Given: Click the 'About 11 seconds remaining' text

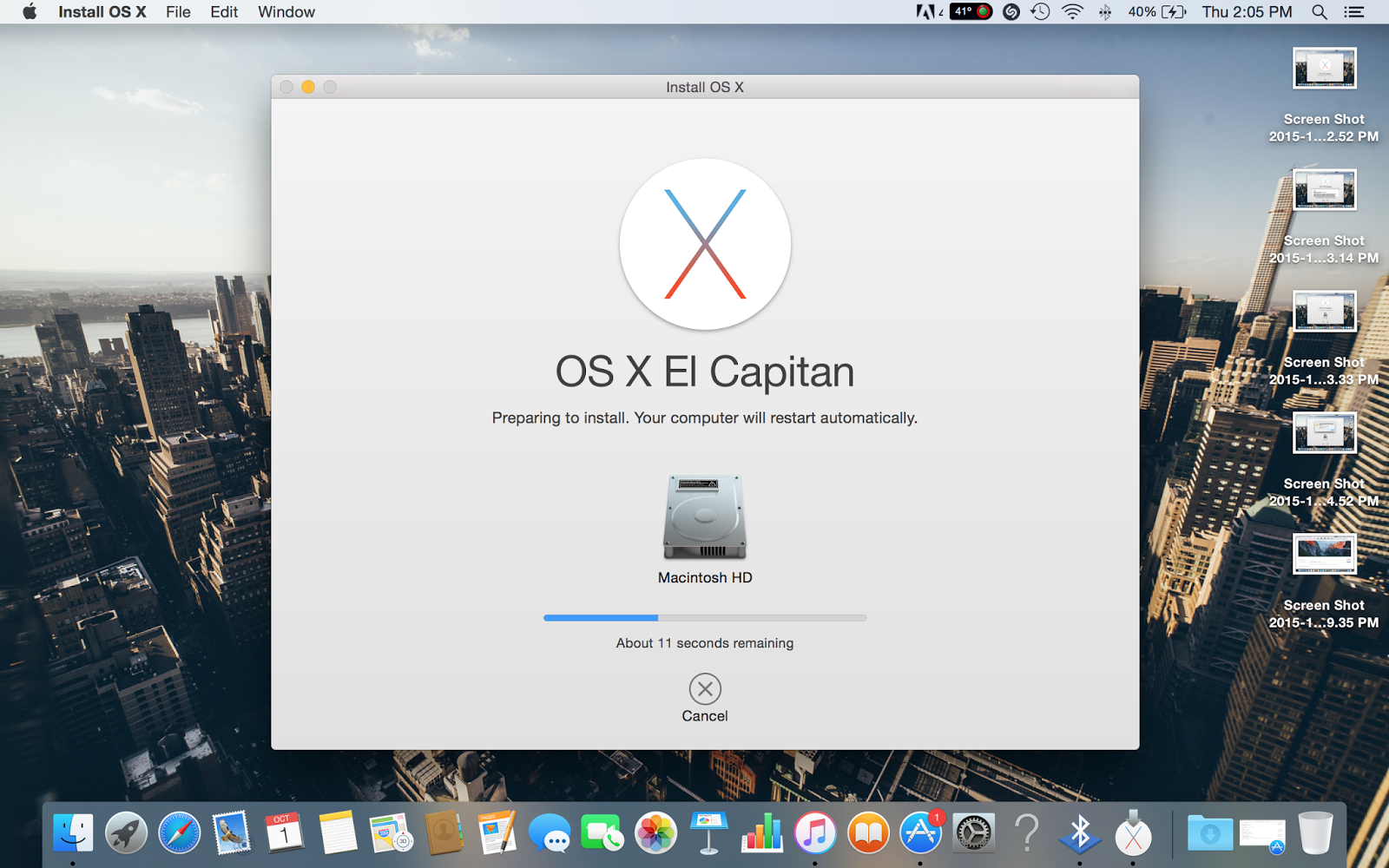Looking at the screenshot, I should coord(705,643).
